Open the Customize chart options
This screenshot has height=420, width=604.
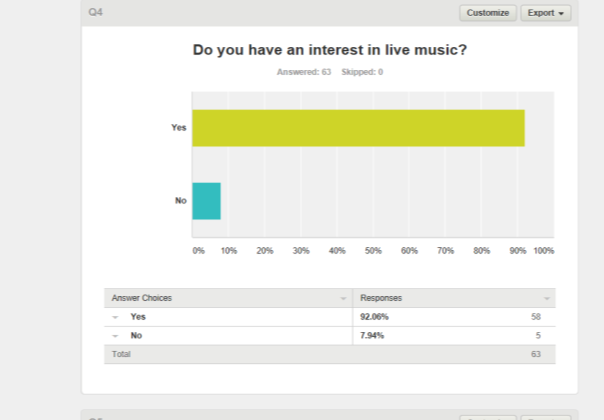[488, 13]
